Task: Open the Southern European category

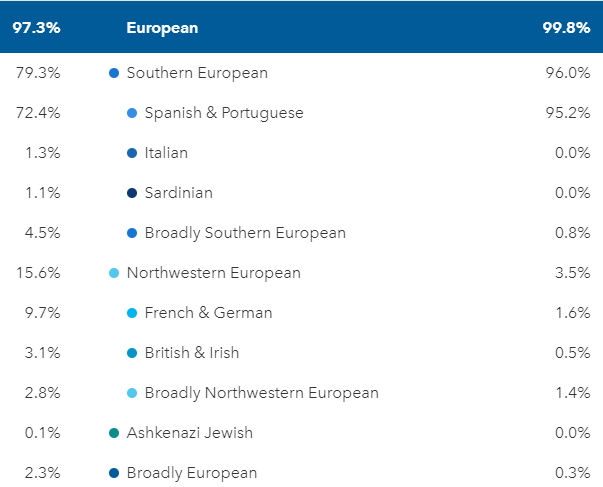Action: click(x=197, y=73)
